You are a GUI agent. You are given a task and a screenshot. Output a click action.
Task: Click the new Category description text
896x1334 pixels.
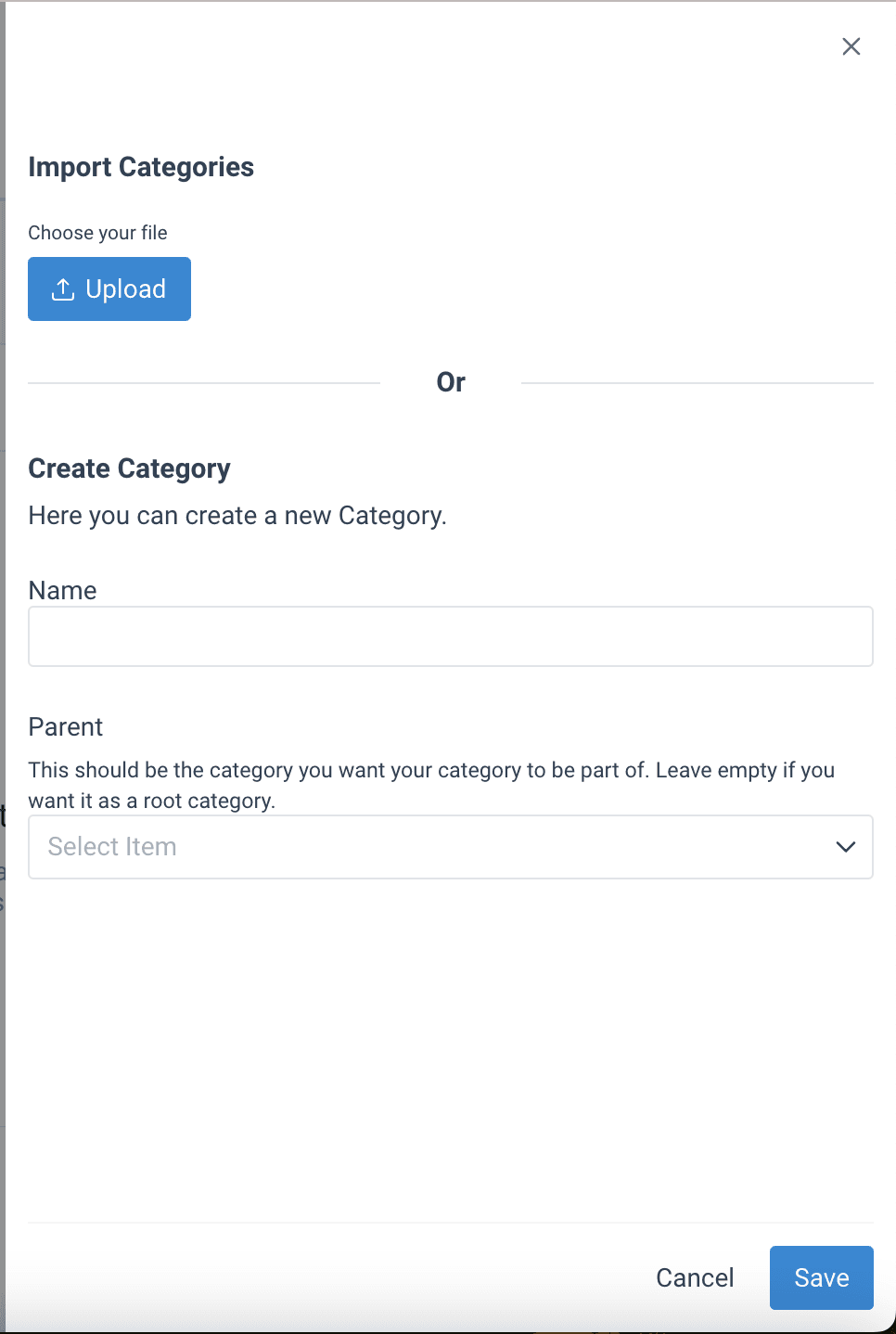pos(237,516)
